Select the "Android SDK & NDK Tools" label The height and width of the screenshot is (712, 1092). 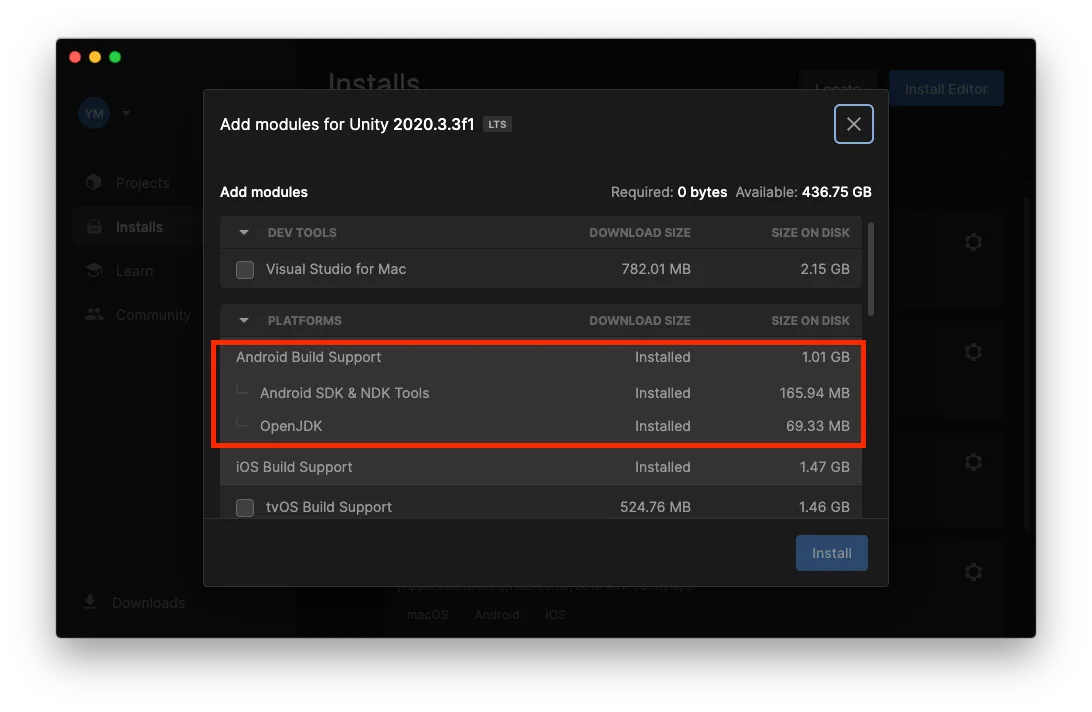click(x=345, y=393)
